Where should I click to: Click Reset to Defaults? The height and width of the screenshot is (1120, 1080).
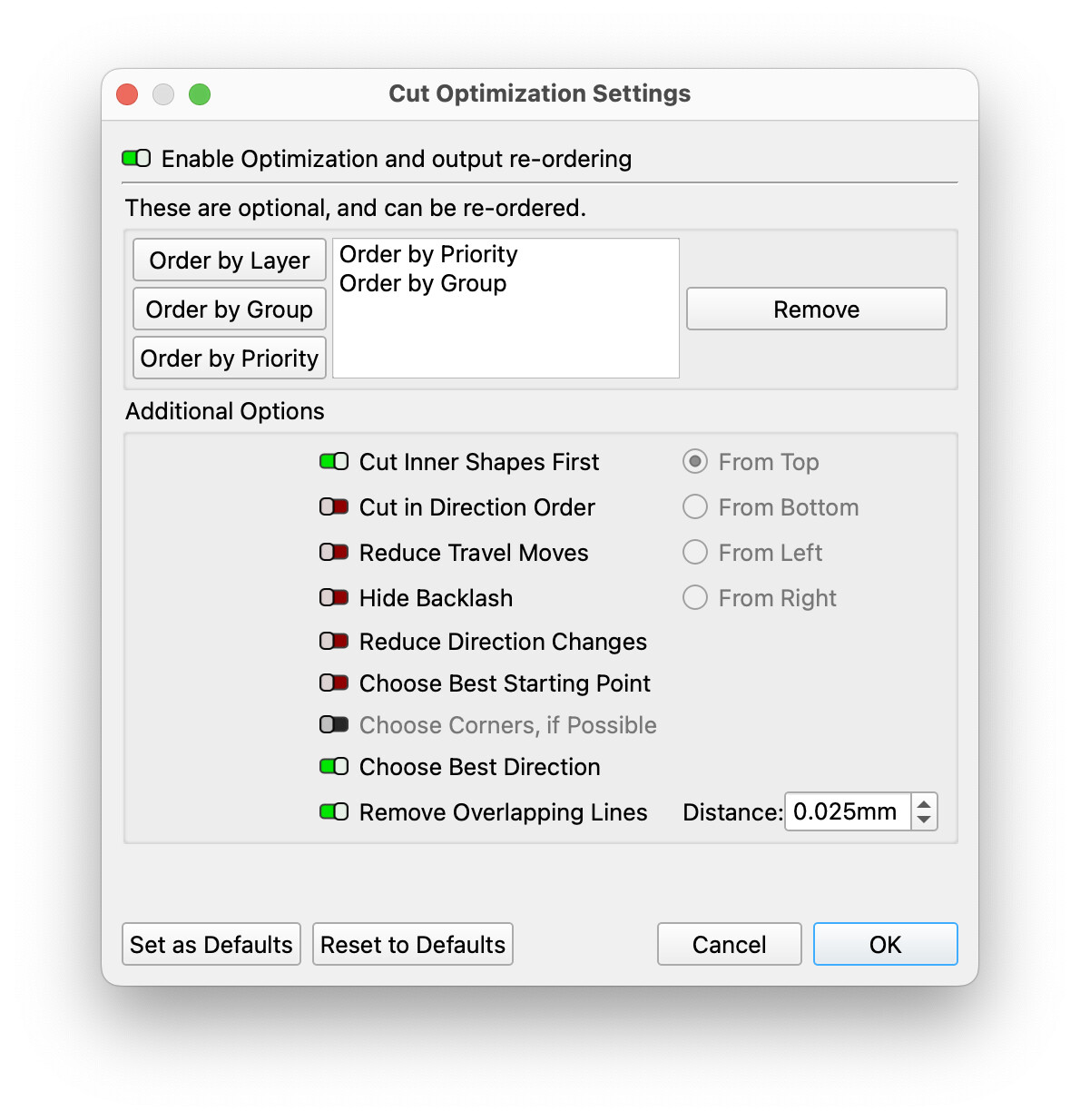(413, 945)
